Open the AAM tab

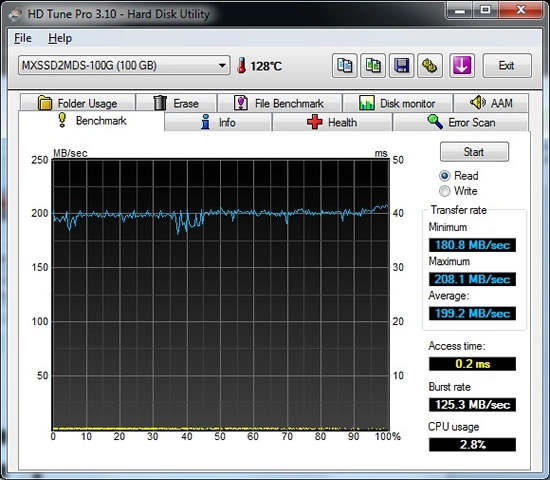coord(491,103)
